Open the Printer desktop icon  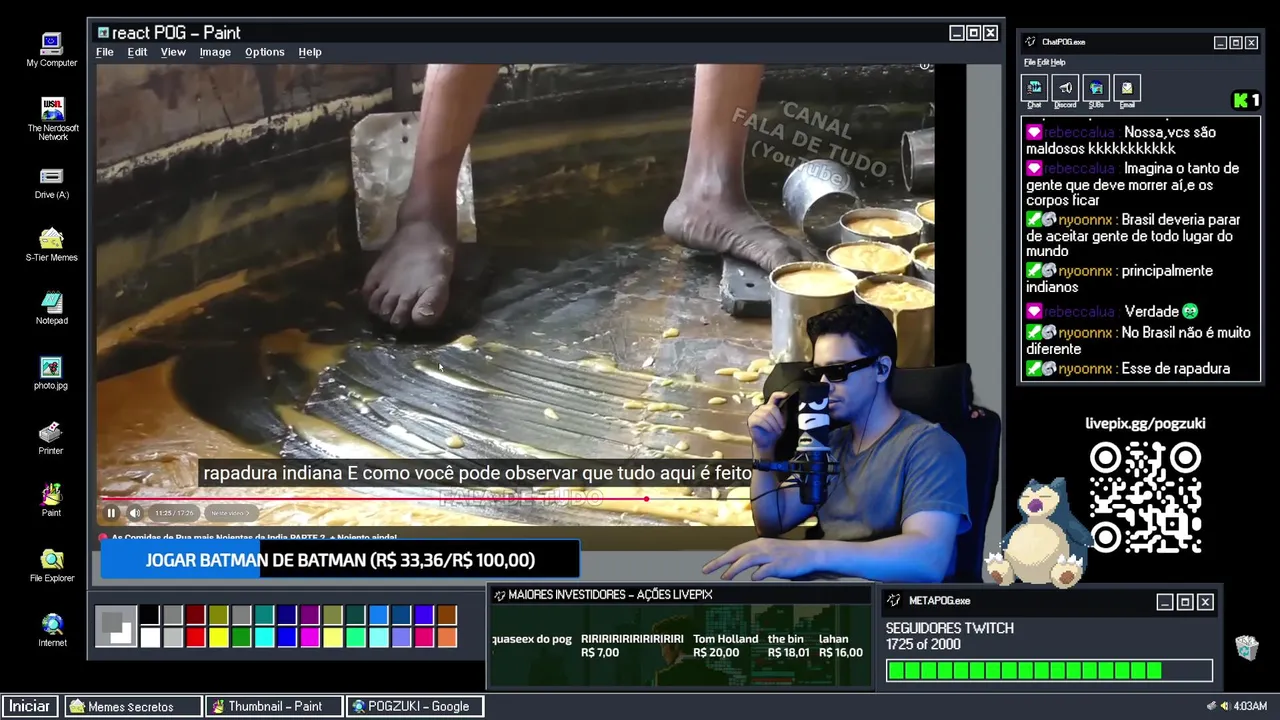tap(51, 438)
